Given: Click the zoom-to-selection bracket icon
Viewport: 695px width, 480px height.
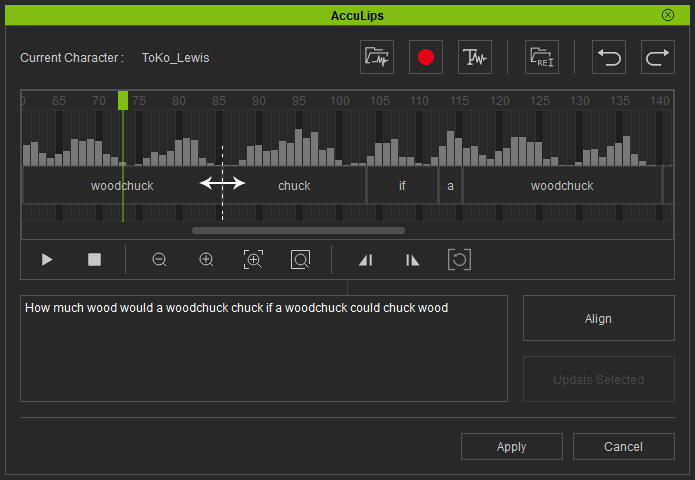Looking at the screenshot, I should coord(253,260).
